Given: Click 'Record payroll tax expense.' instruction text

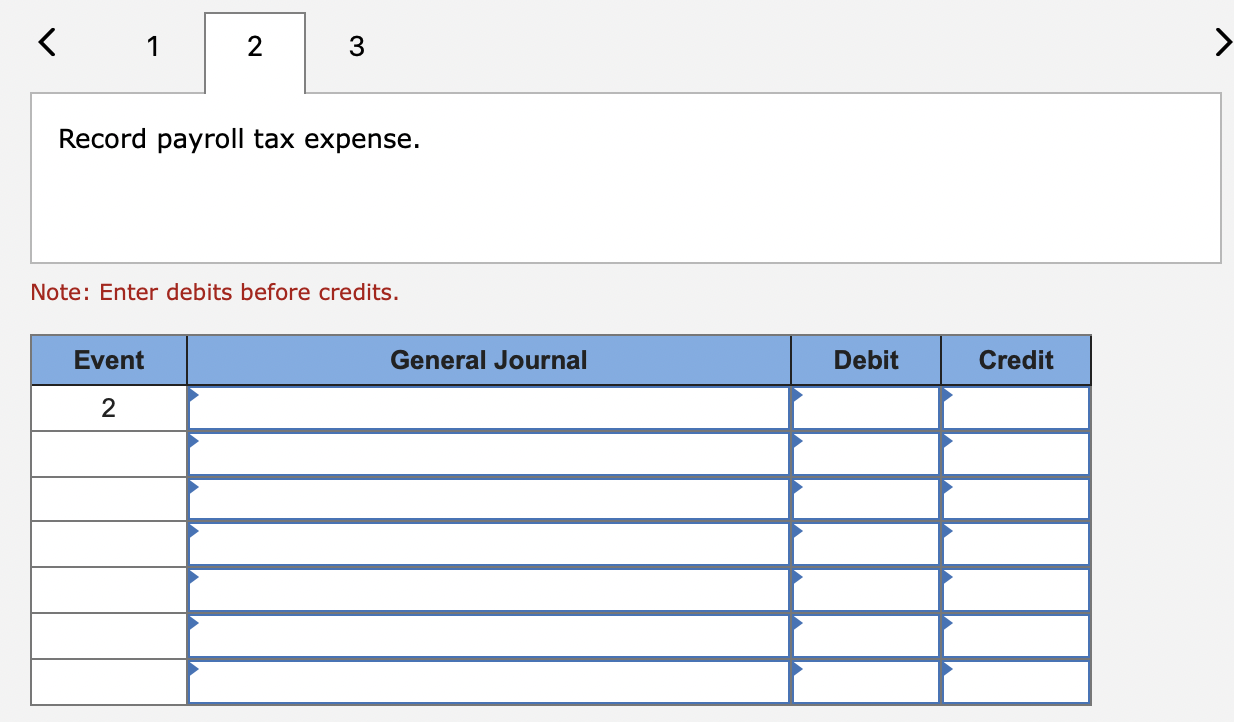Looking at the screenshot, I should (239, 139).
